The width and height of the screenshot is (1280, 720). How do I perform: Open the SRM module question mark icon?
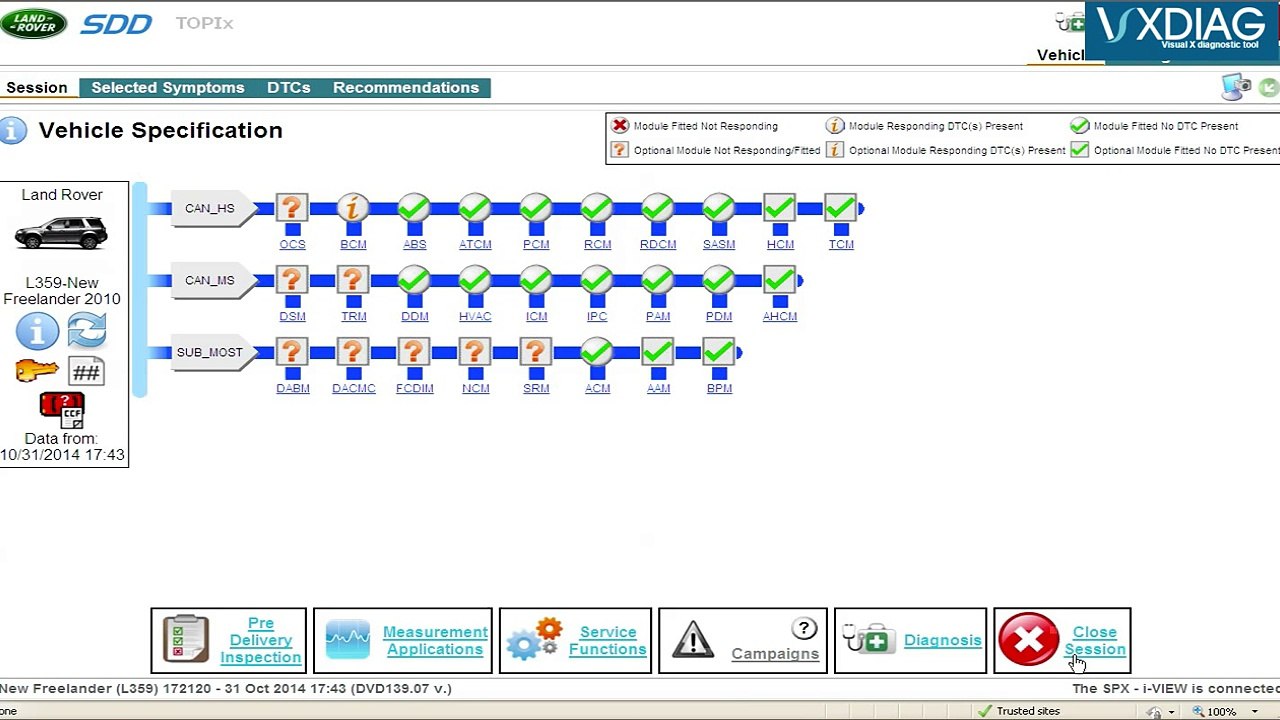pos(536,352)
